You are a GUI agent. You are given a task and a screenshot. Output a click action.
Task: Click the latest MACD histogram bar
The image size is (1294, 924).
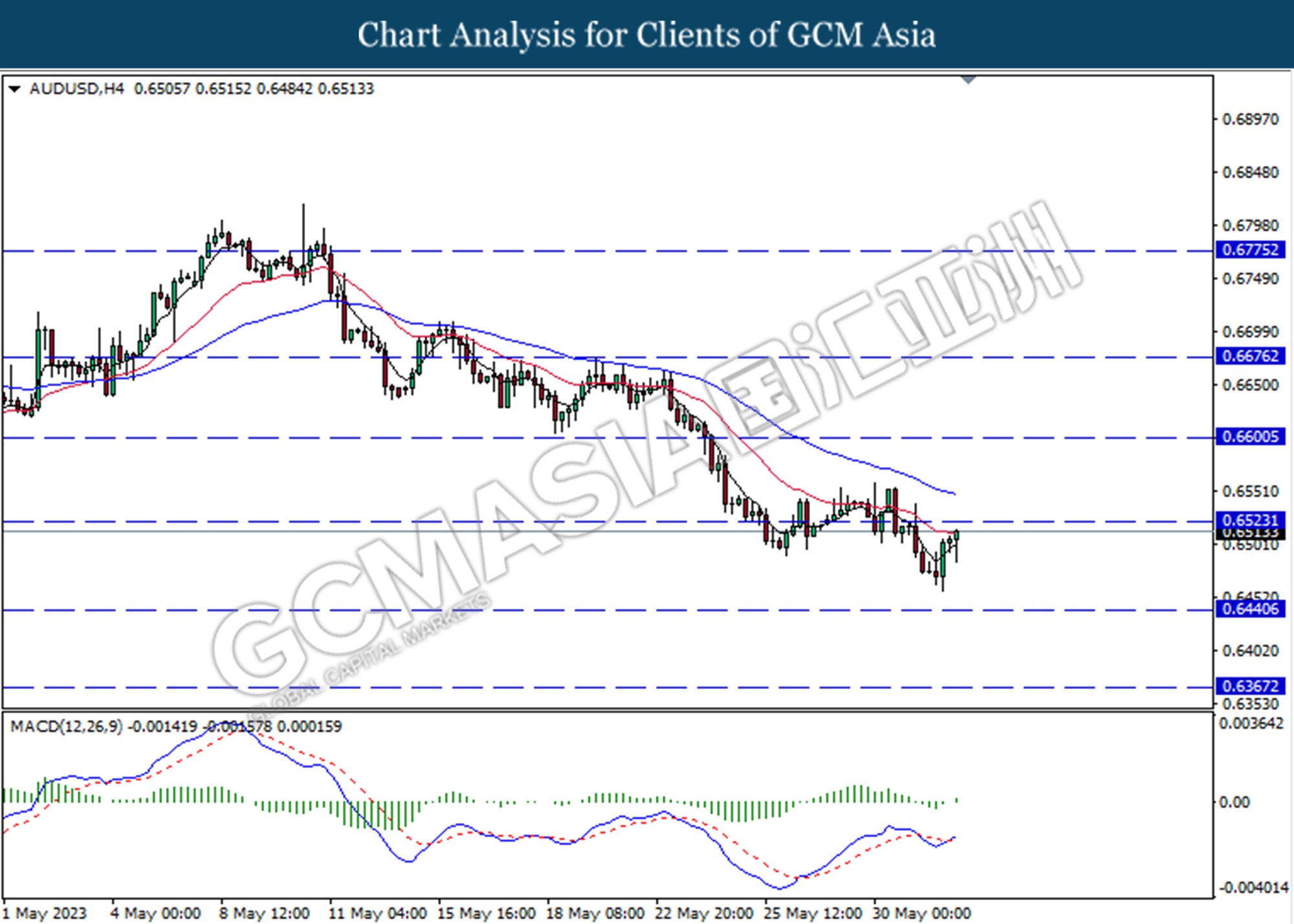(956, 800)
